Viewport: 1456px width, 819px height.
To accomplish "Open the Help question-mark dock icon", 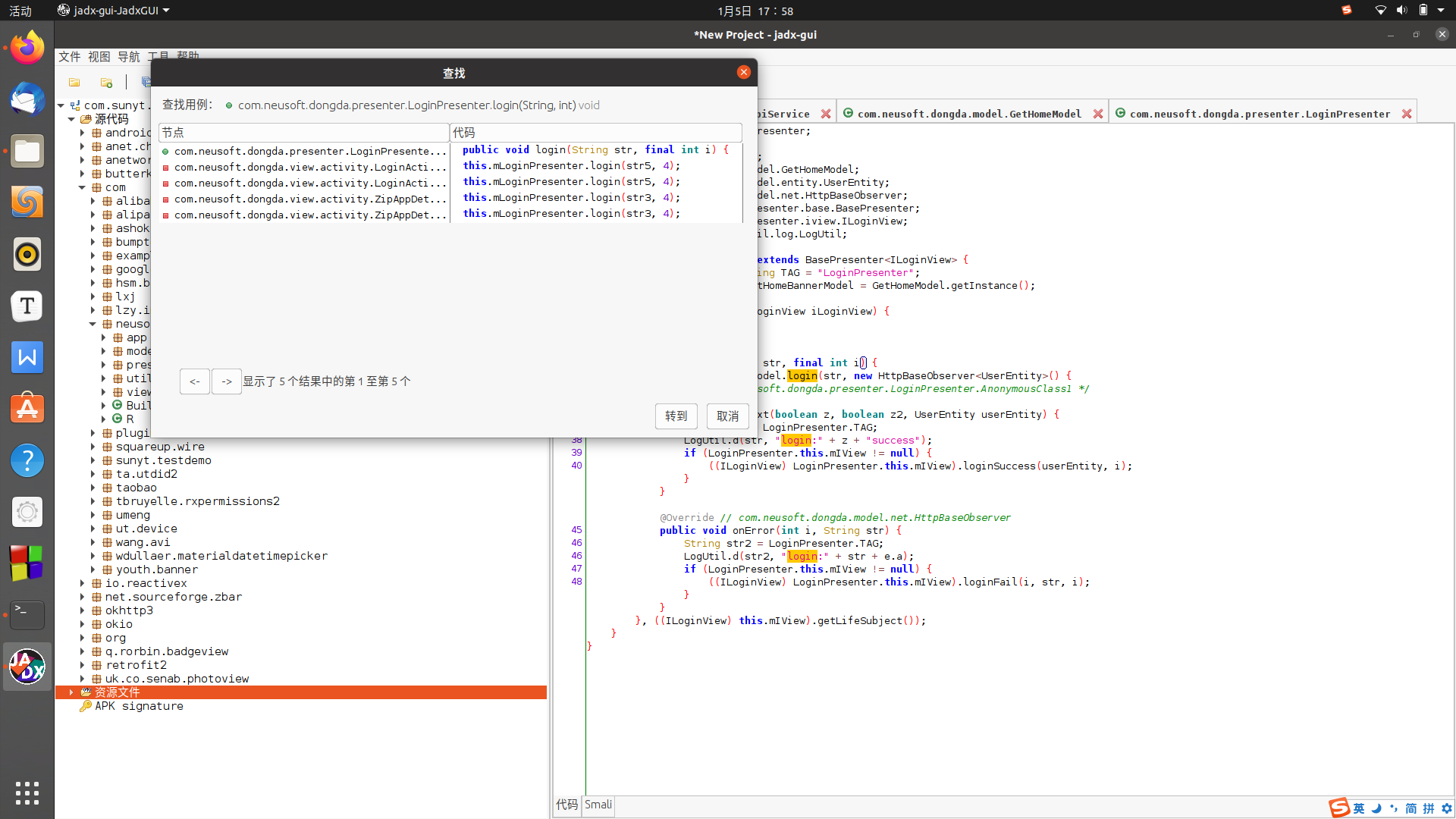I will point(27,460).
